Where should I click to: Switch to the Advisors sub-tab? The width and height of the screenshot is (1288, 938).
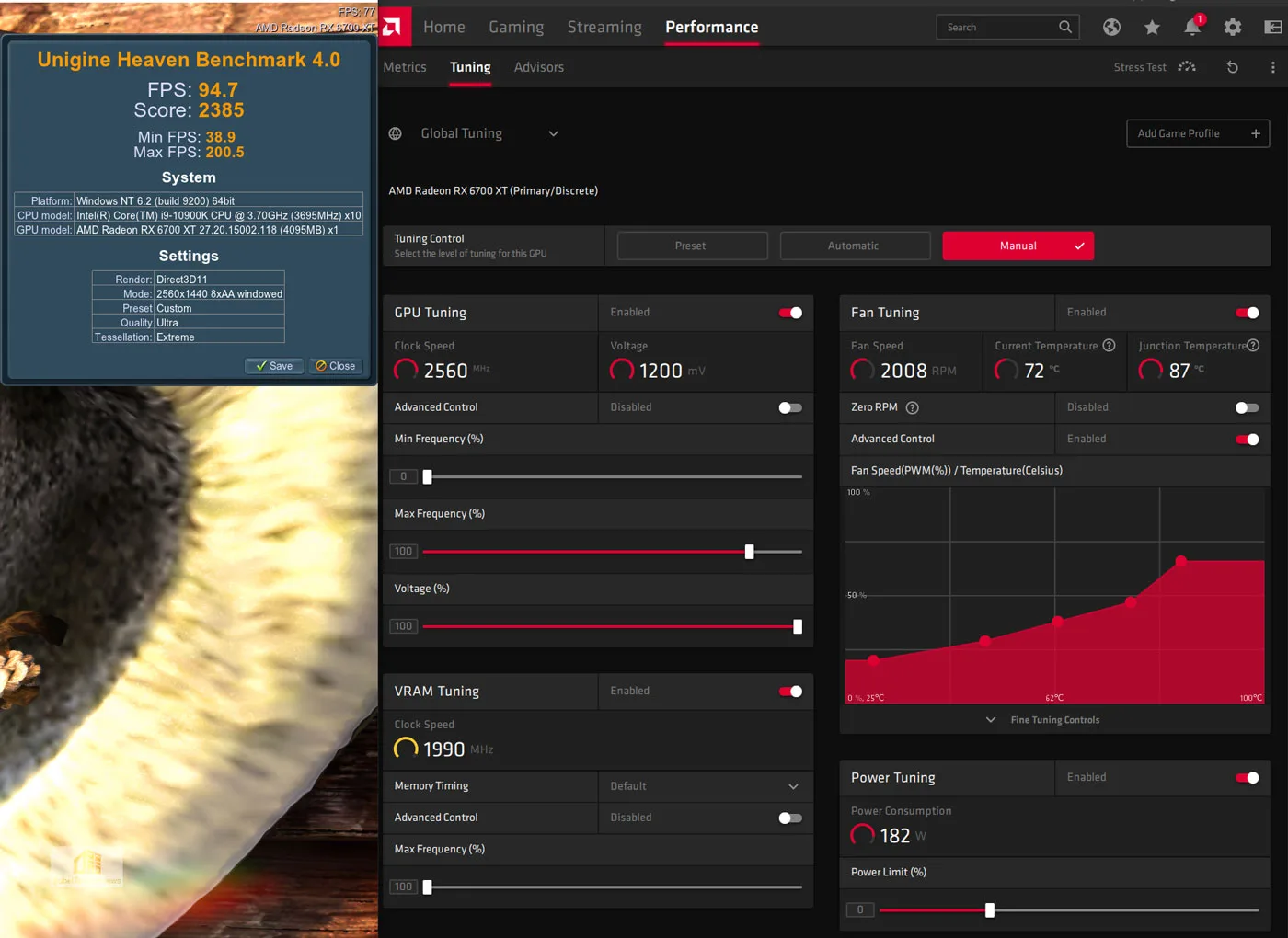539,67
